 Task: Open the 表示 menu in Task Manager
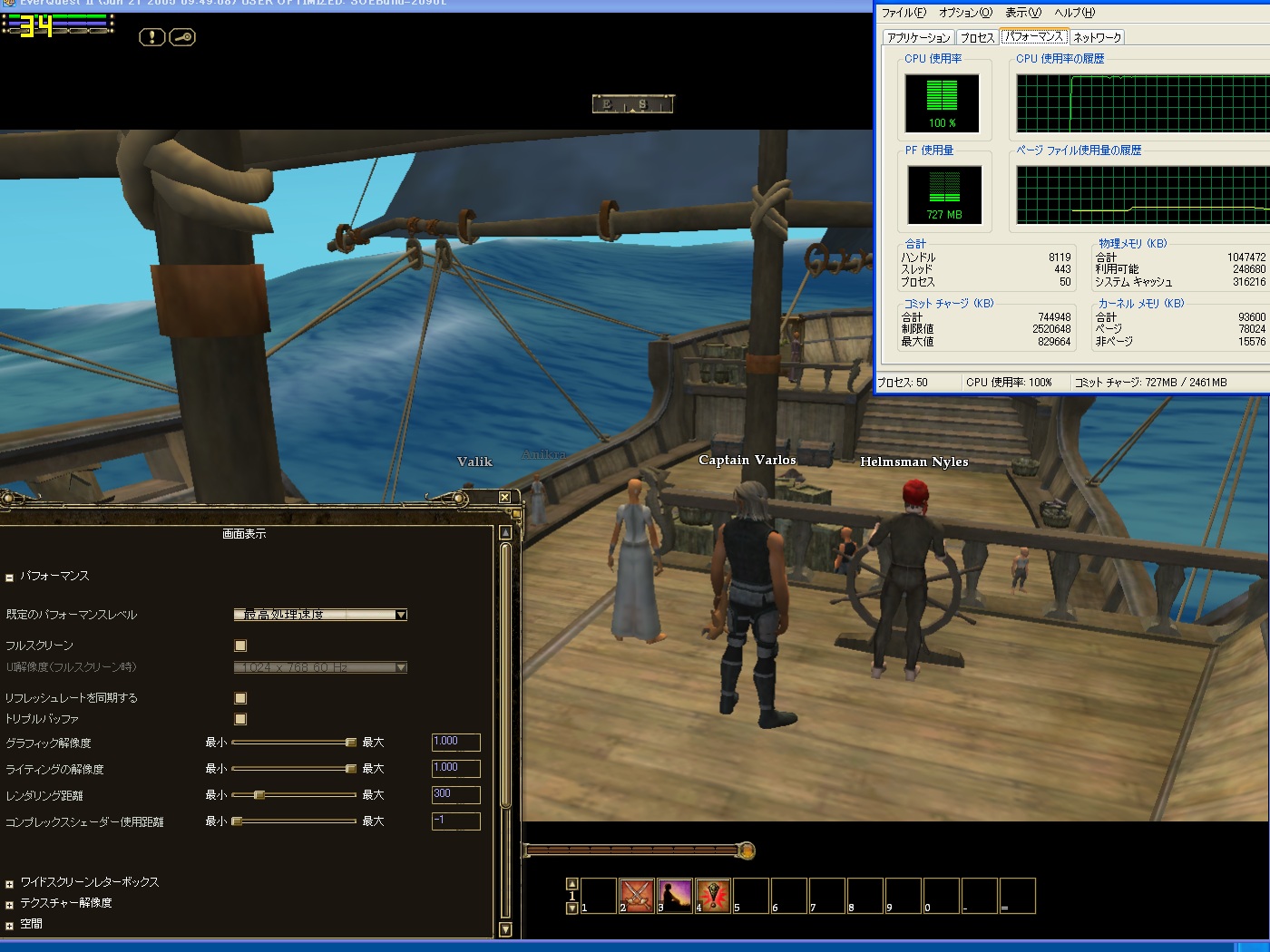click(x=1023, y=13)
